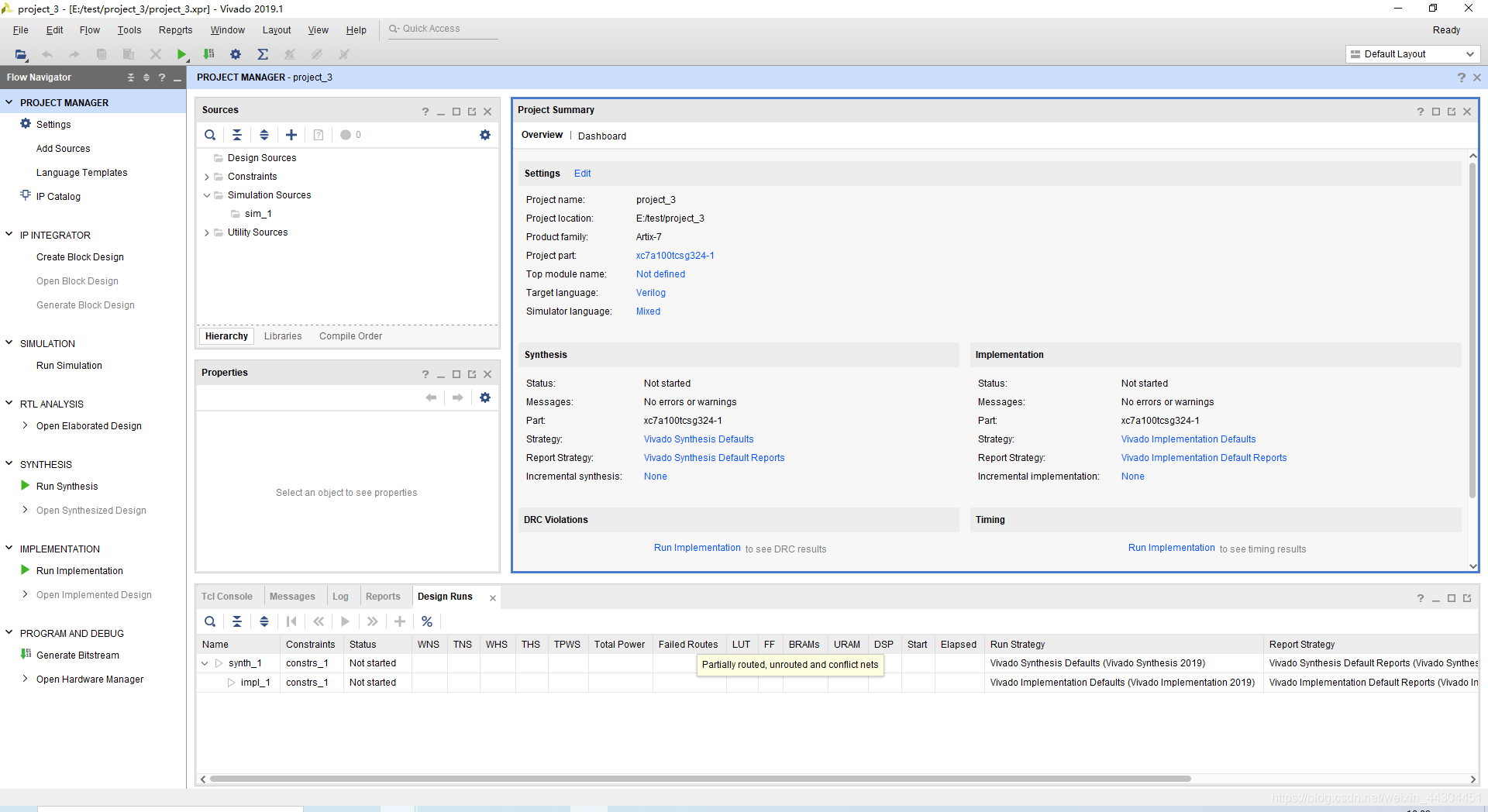Screen dimensions: 1488x812
Task: Open the Reports menu
Action: point(175,30)
